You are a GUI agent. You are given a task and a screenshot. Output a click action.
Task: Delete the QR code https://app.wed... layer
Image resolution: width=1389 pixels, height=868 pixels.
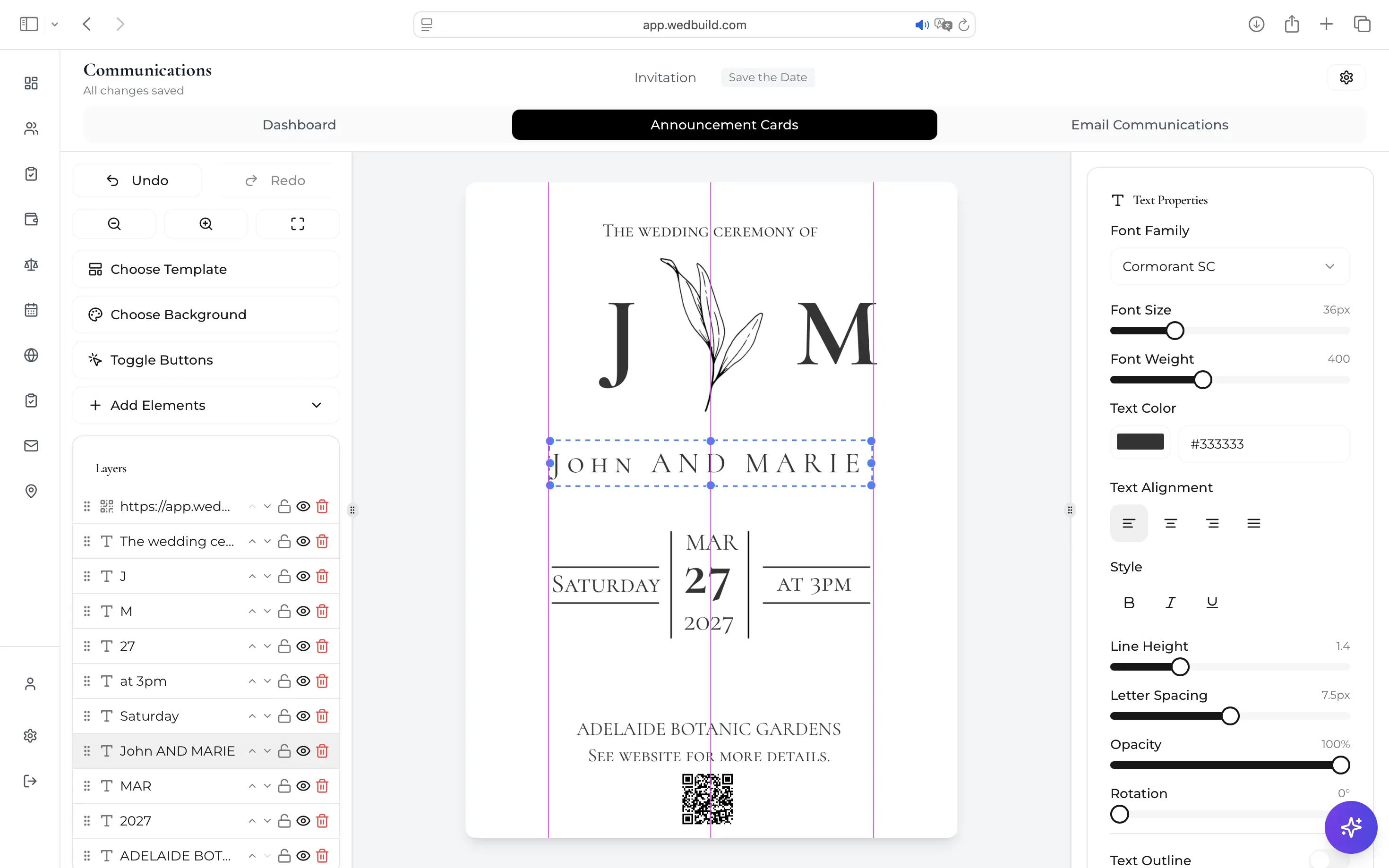[x=322, y=506]
